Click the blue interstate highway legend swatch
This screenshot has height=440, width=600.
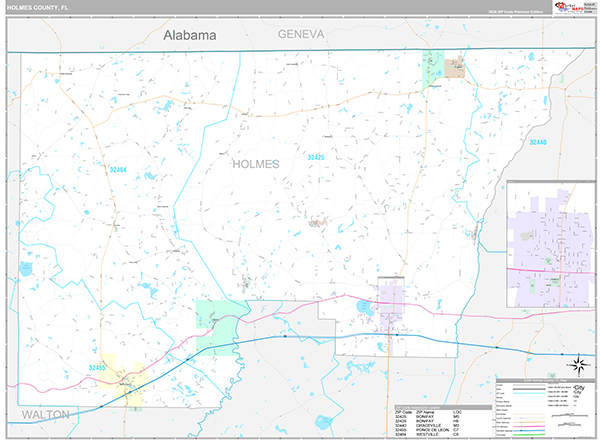click(x=529, y=430)
